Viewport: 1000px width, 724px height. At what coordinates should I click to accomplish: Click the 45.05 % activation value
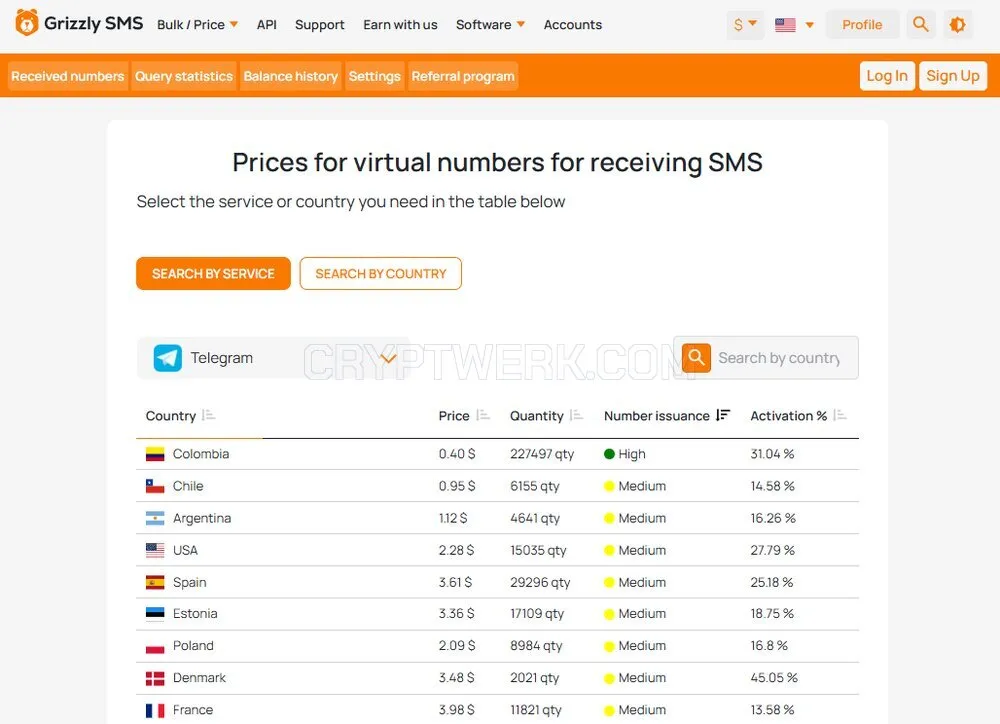tap(774, 677)
